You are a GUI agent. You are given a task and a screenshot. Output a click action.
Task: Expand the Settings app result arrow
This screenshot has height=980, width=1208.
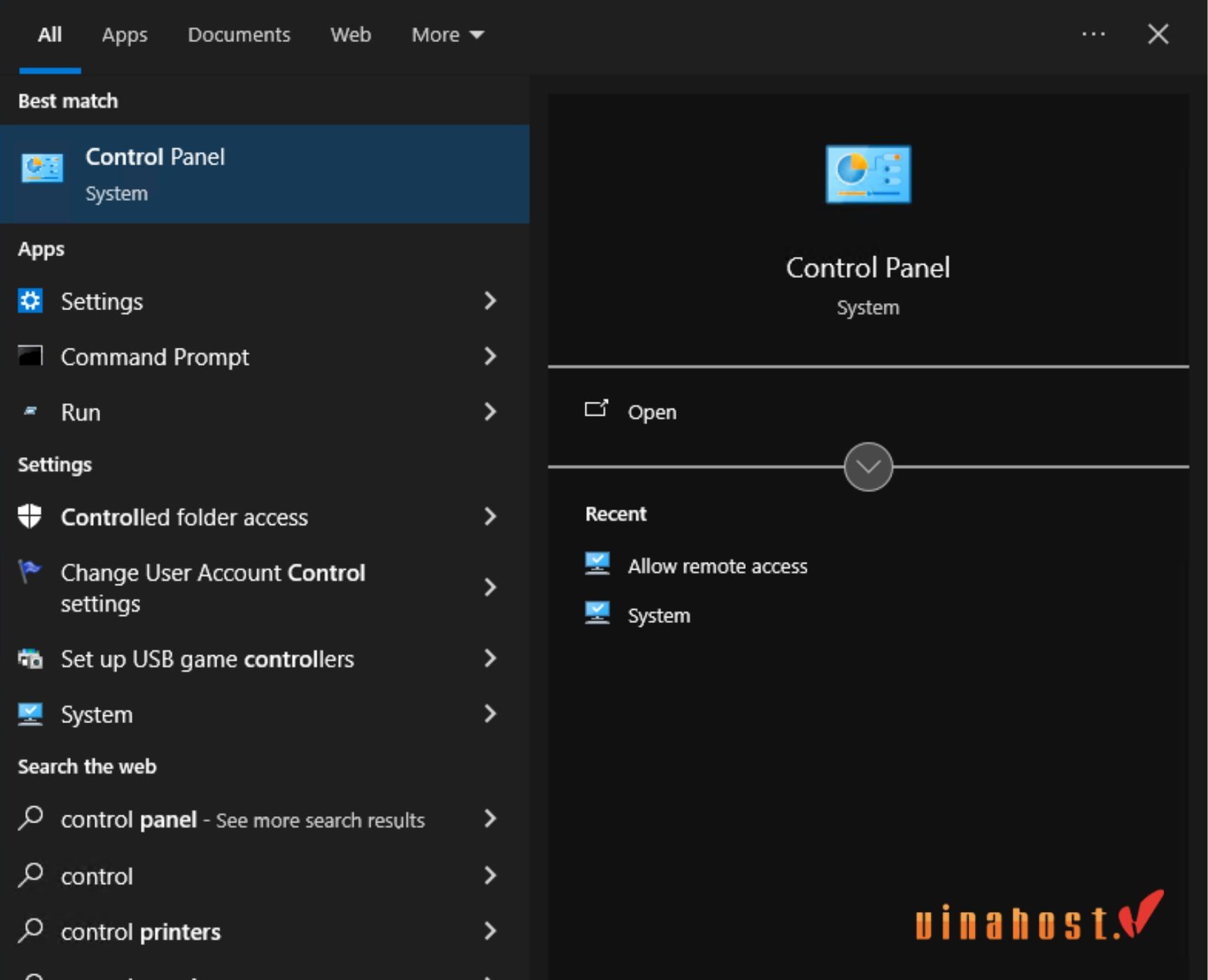click(490, 301)
